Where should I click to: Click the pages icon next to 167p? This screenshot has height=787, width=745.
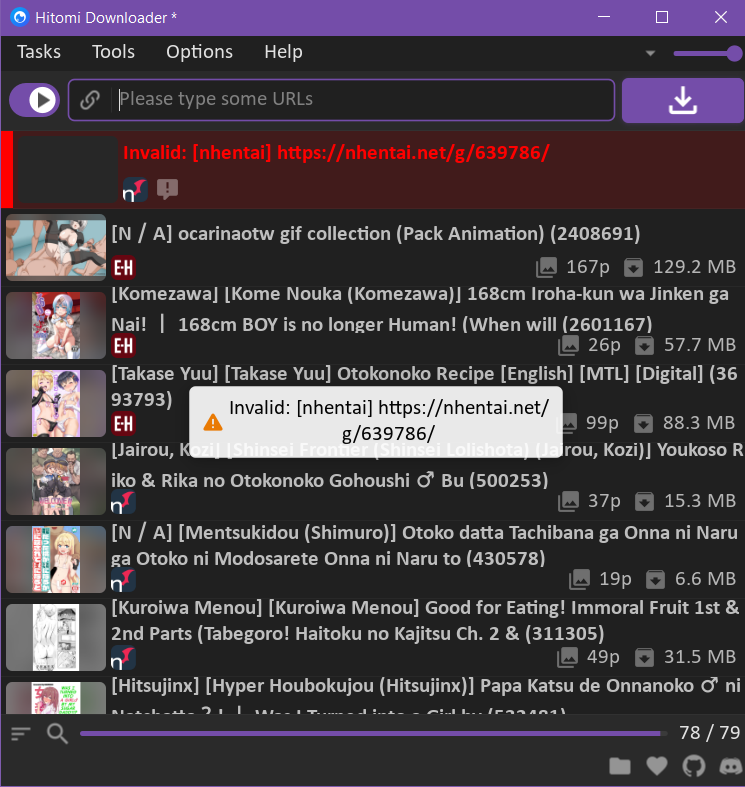tap(546, 268)
